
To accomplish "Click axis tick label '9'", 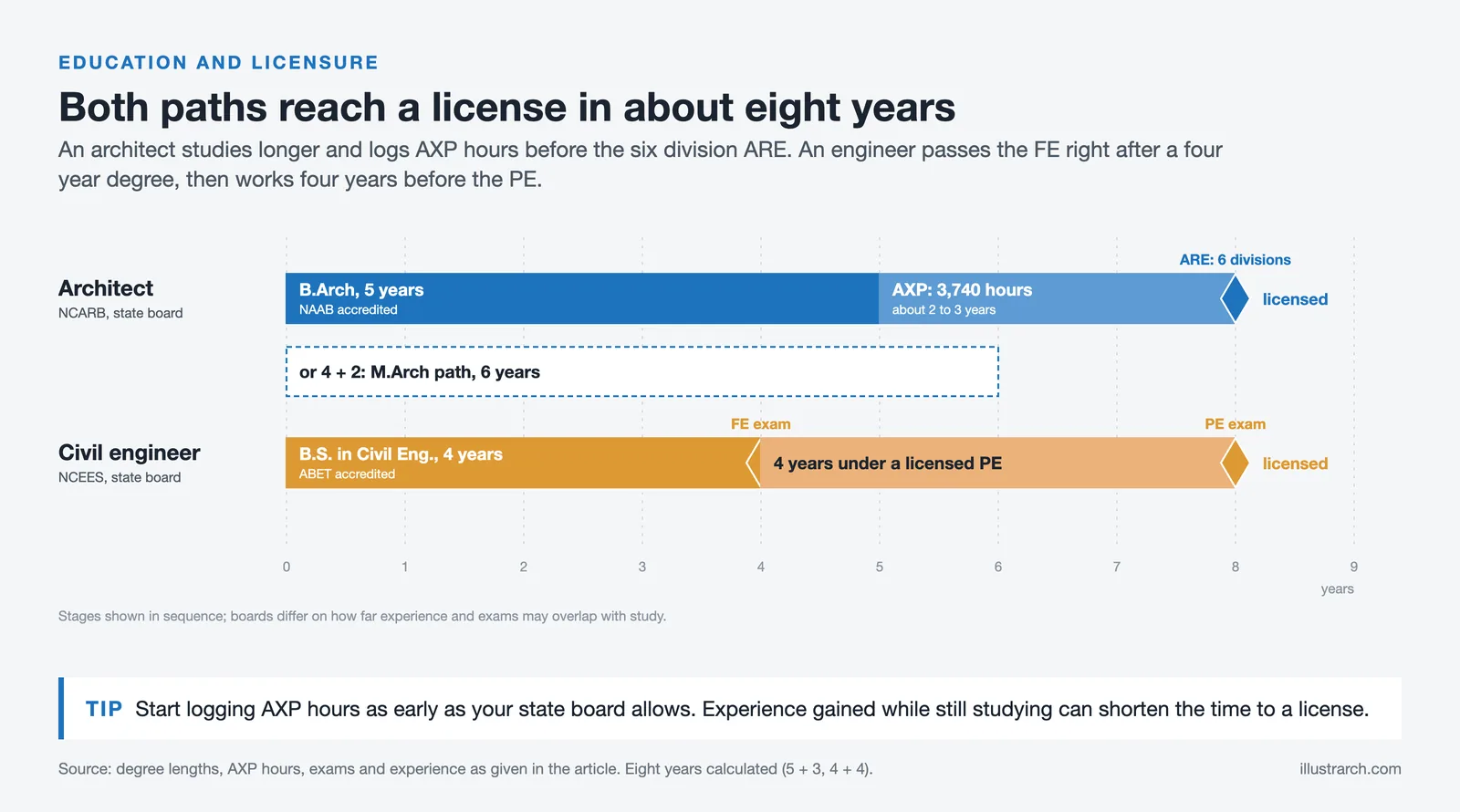I will [x=1354, y=567].
